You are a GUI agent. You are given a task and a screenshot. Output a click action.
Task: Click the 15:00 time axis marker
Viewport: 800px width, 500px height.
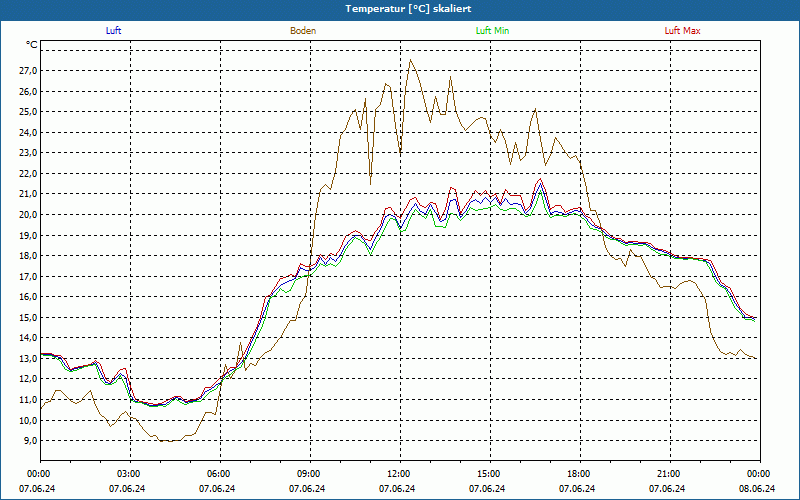[x=488, y=474]
